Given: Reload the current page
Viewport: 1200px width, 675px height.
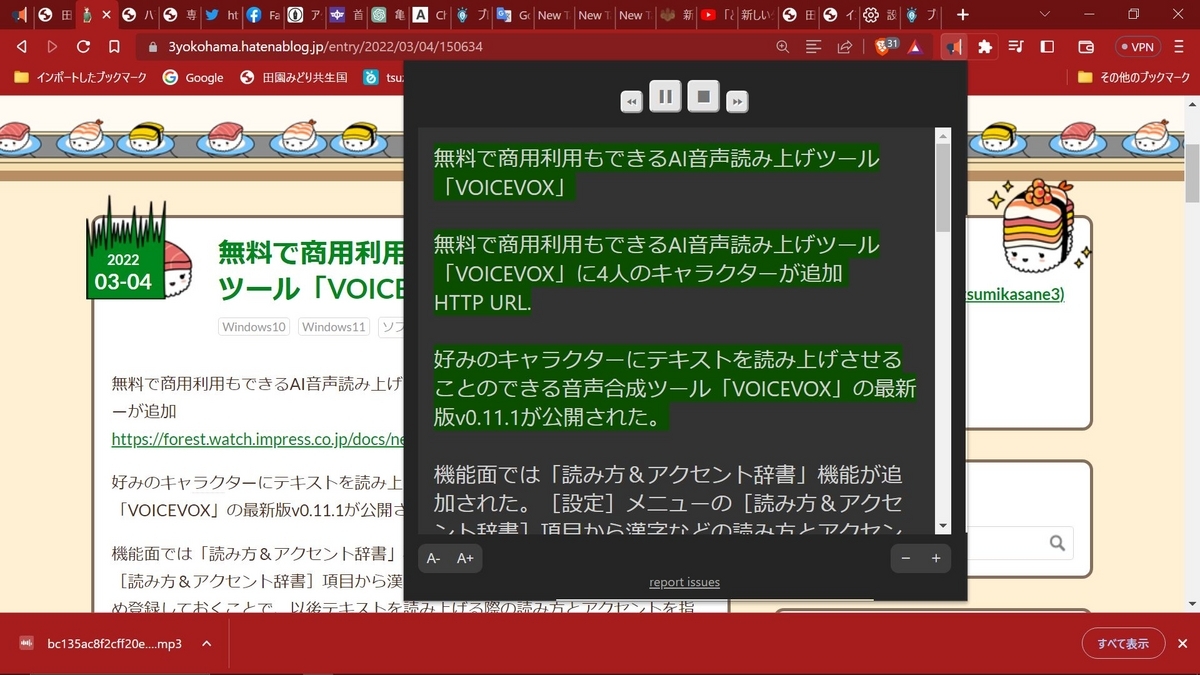Looking at the screenshot, I should click(x=83, y=46).
